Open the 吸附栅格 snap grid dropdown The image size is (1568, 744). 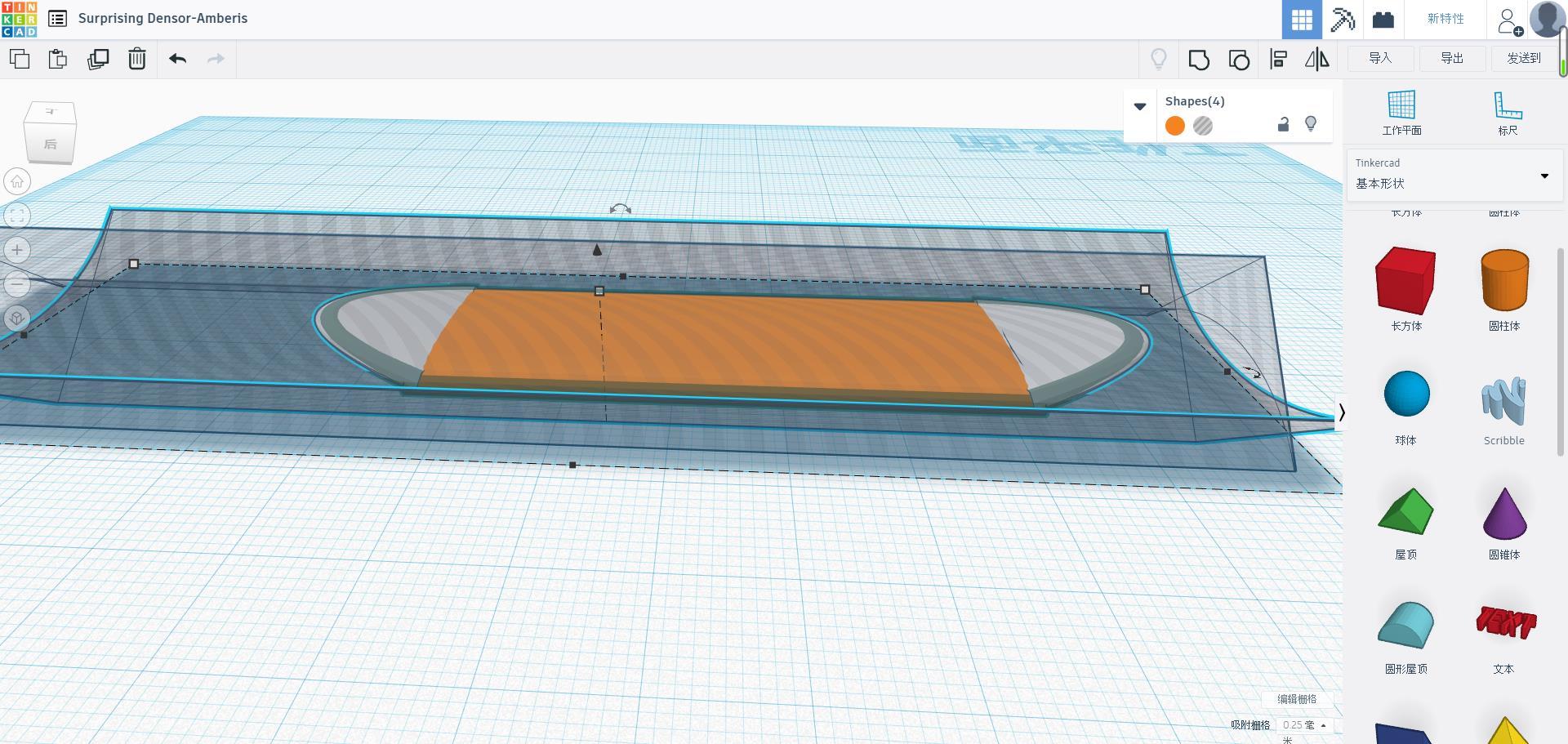1305,725
